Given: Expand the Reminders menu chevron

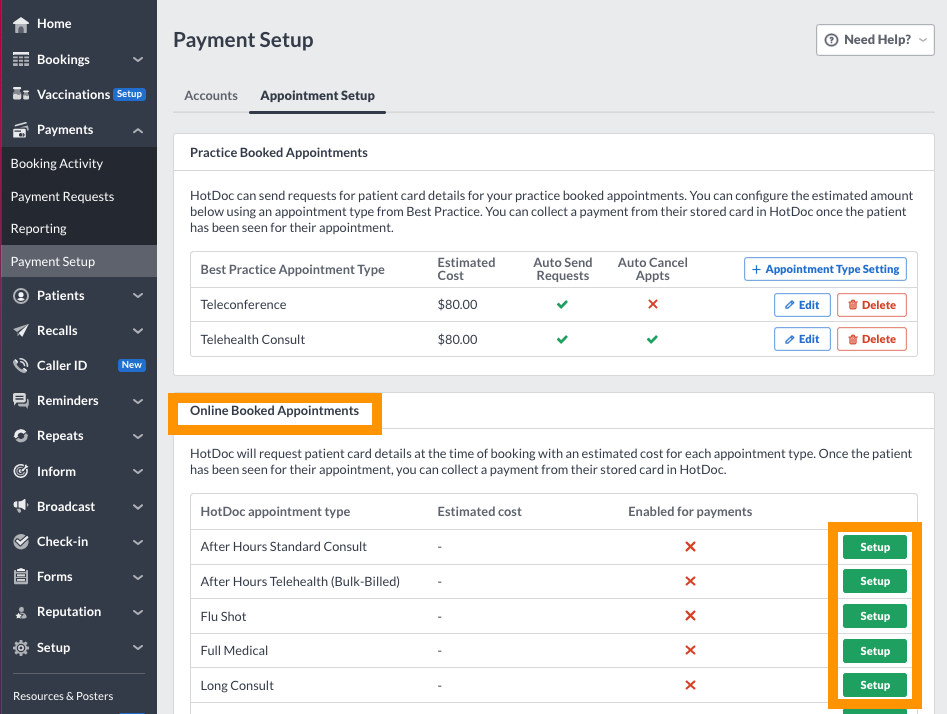Looking at the screenshot, I should click(138, 401).
